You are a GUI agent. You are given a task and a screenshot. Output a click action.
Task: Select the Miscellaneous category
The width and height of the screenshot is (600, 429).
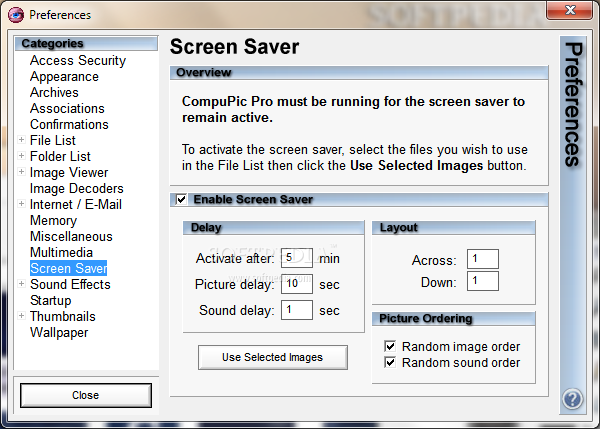point(71,237)
